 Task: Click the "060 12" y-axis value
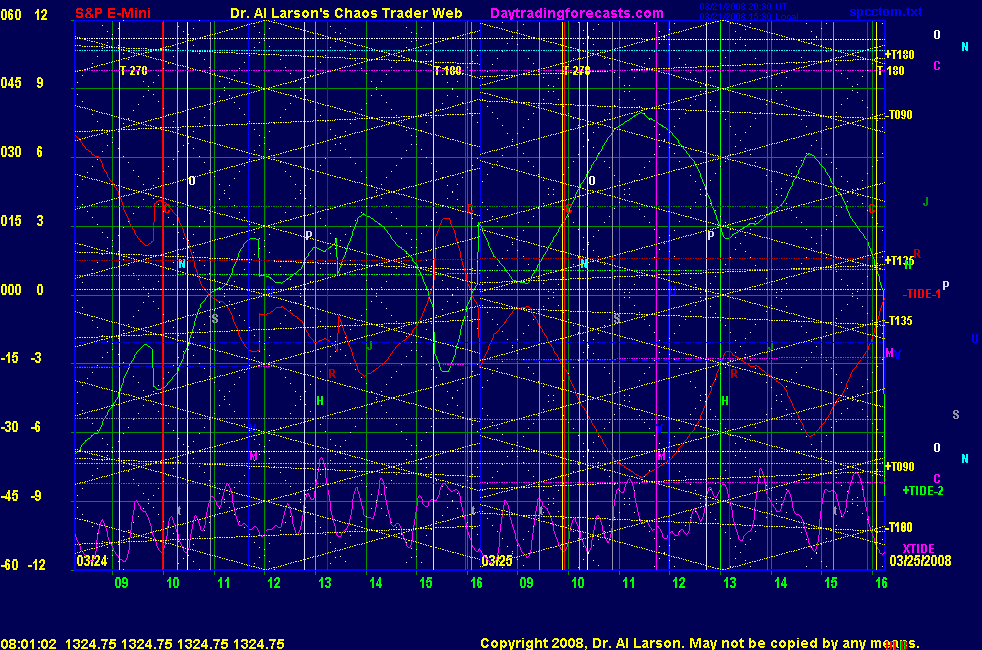[x=24, y=14]
